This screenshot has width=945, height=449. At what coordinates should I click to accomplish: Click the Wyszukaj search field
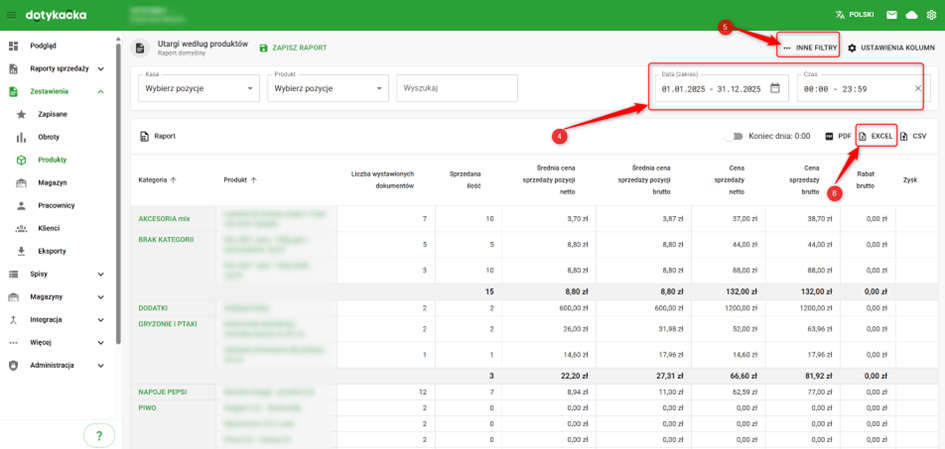pos(457,89)
